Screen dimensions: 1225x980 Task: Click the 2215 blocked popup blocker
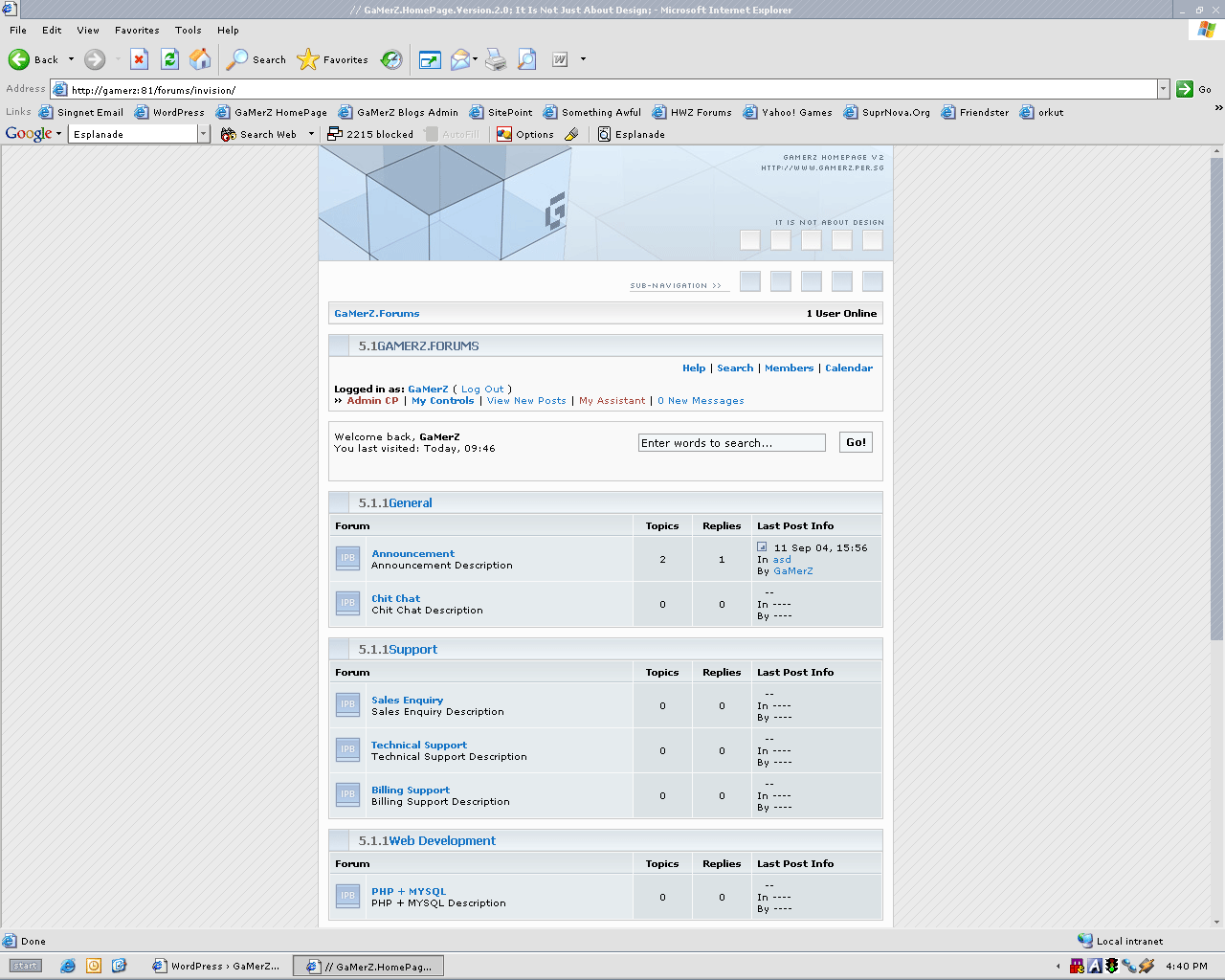click(370, 134)
